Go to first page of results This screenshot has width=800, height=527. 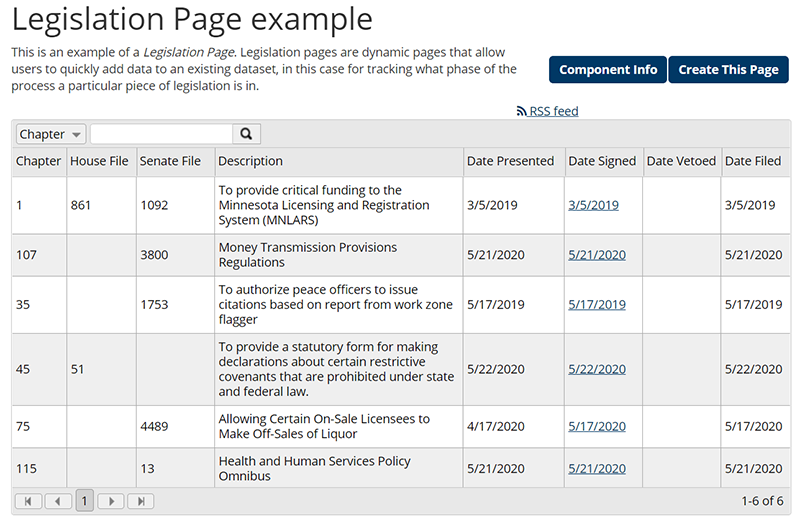(x=28, y=501)
